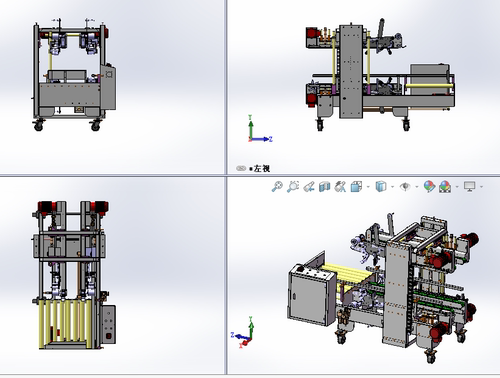Open the View Orientation dropdown arrow
The width and height of the screenshot is (500, 378).
point(368,187)
